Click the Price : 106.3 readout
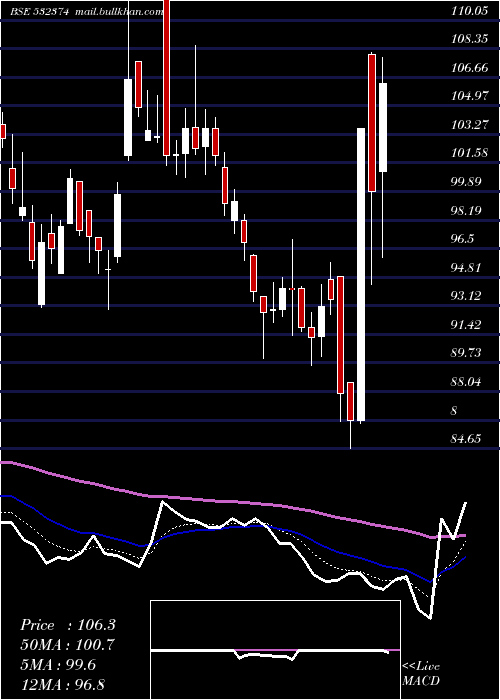This screenshot has height=700, width=500. pyautogui.click(x=68, y=625)
